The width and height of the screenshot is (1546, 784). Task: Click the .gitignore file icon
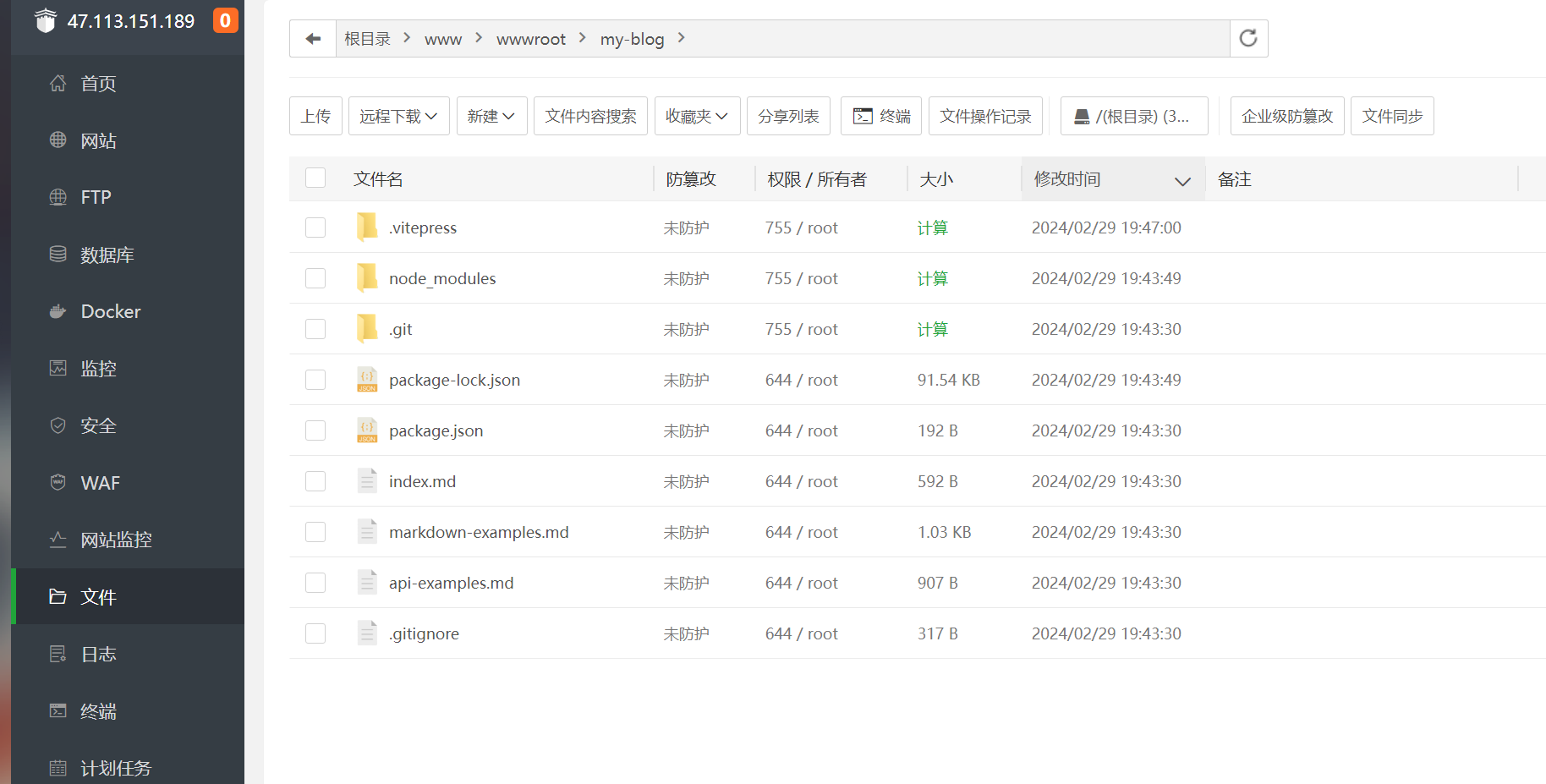[x=367, y=633]
